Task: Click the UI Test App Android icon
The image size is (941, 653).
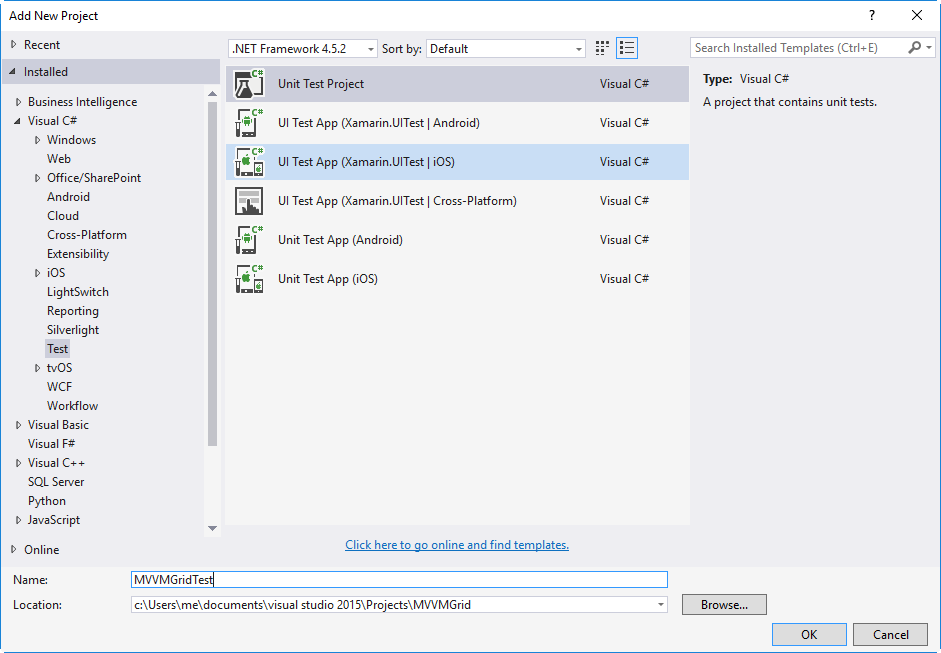Action: point(249,123)
